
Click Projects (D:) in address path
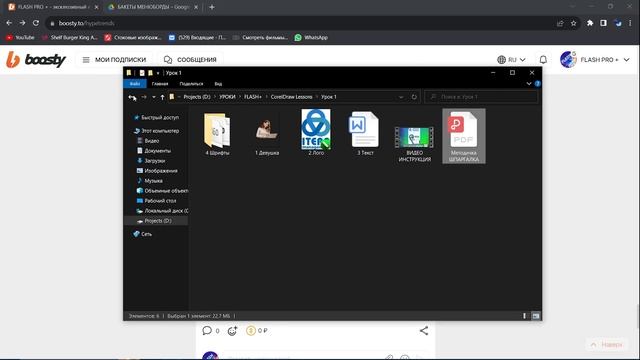pyautogui.click(x=197, y=97)
